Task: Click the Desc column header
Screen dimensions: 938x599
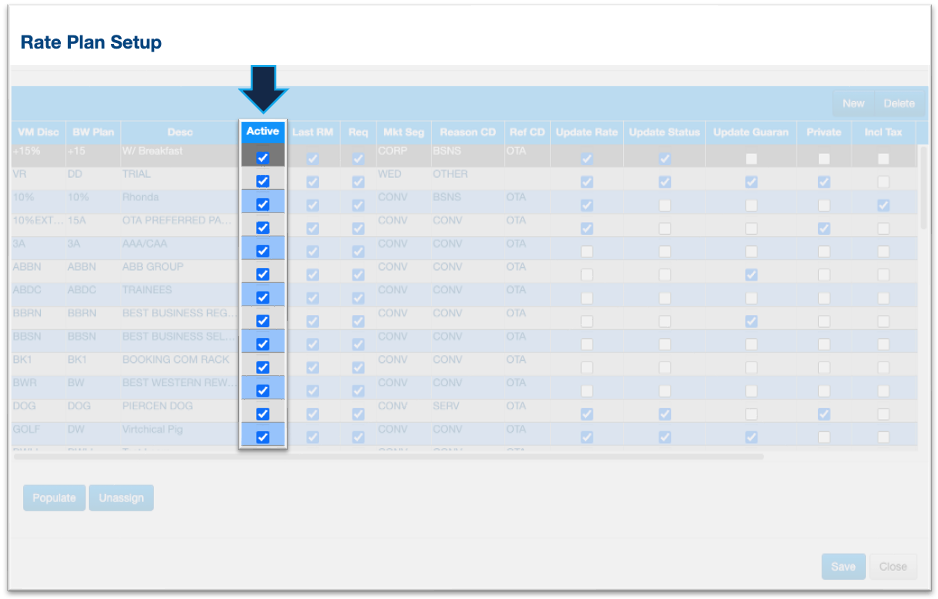Action: point(180,132)
